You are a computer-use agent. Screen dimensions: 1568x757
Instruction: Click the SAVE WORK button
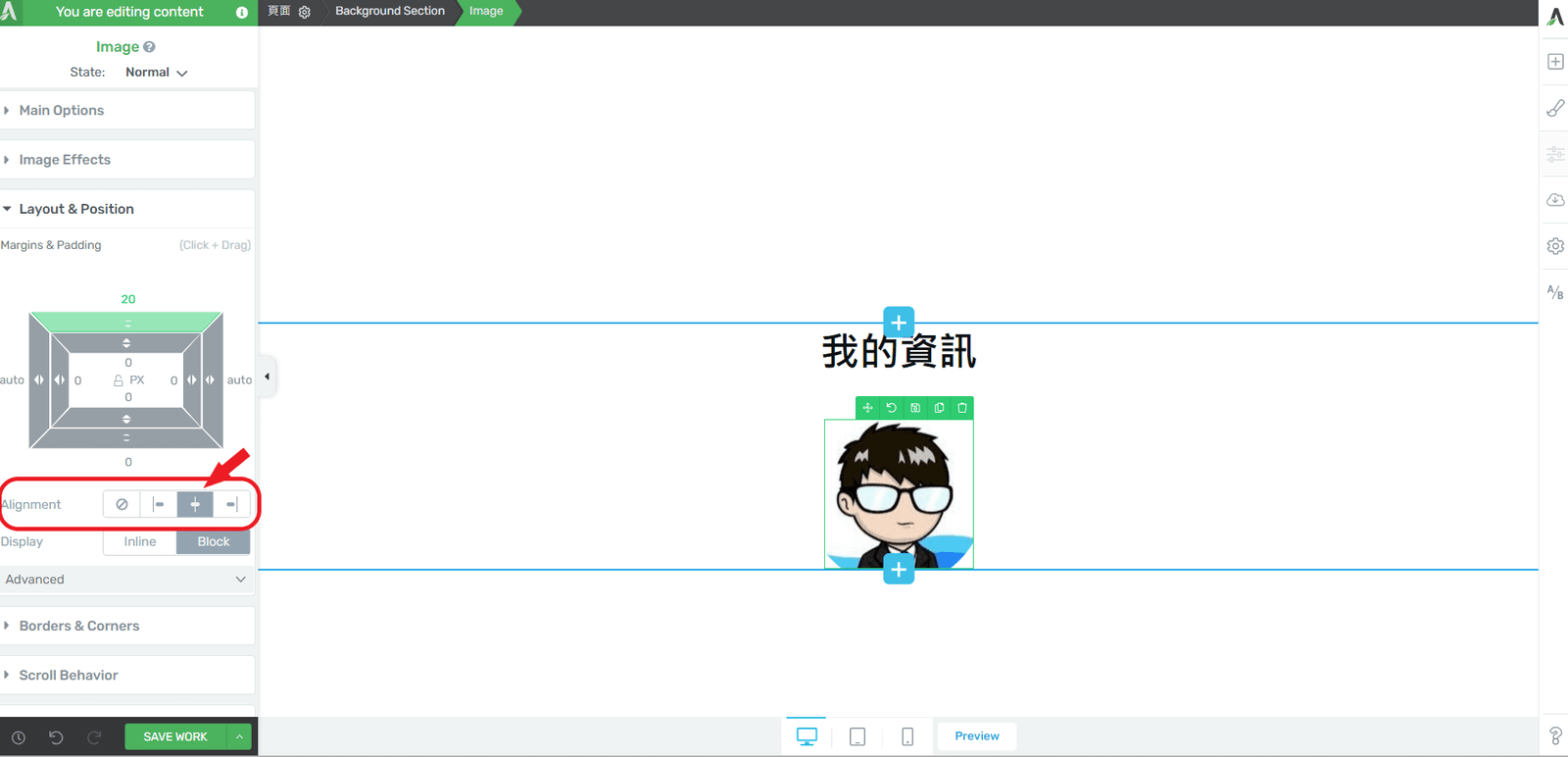[175, 736]
